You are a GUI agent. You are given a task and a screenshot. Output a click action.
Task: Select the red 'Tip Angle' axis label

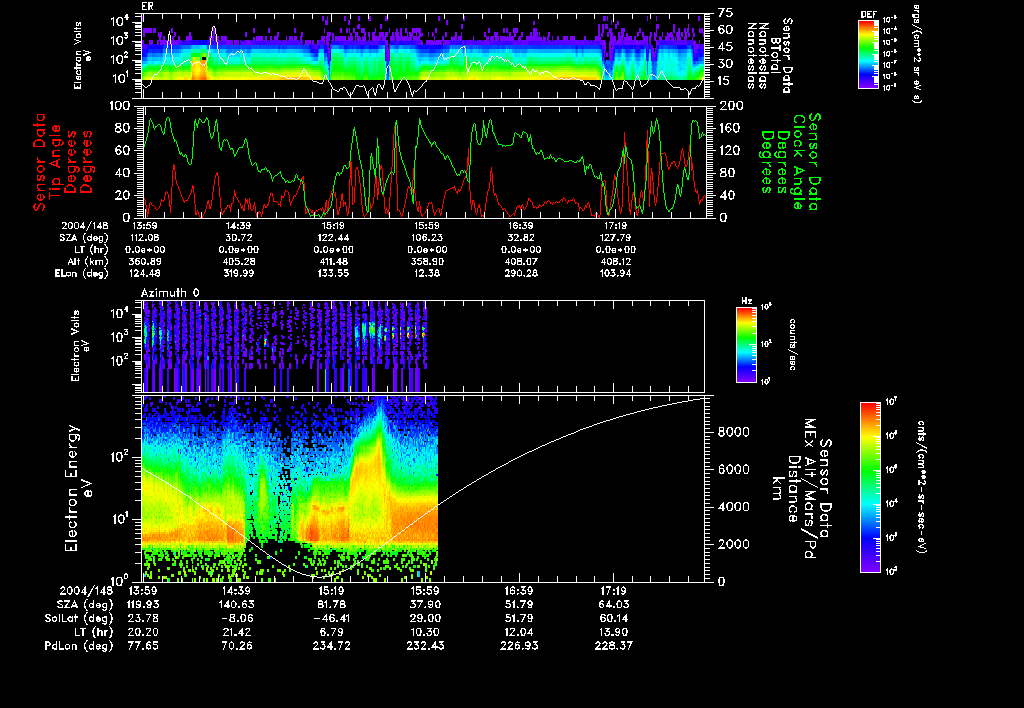coord(55,161)
